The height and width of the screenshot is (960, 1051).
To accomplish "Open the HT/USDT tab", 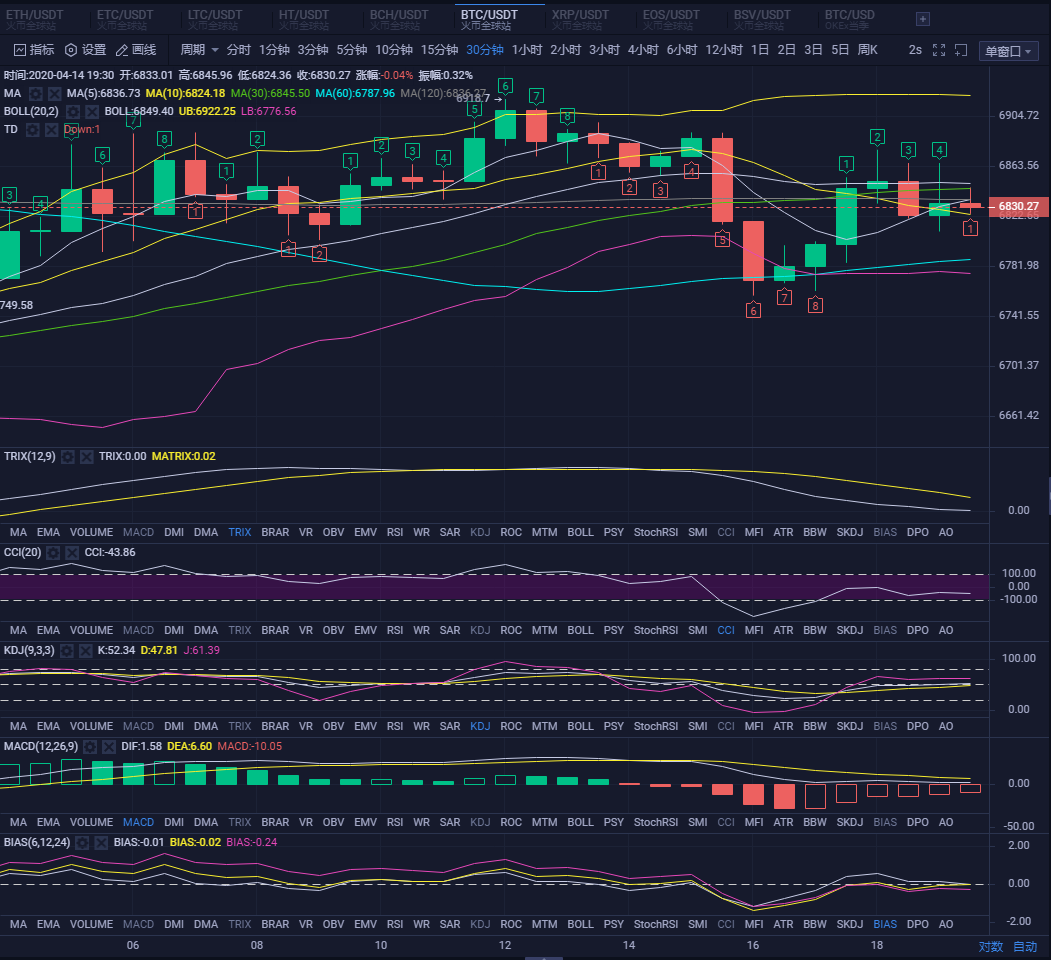I will (304, 19).
